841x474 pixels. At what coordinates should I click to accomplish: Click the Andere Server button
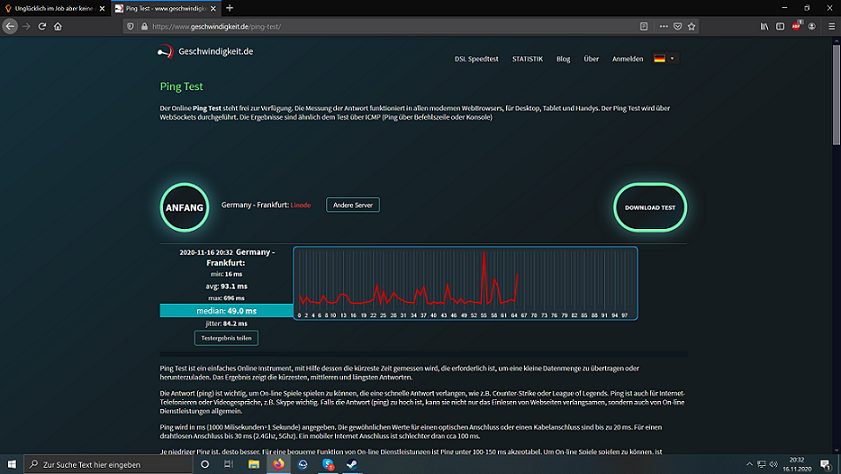(x=353, y=205)
